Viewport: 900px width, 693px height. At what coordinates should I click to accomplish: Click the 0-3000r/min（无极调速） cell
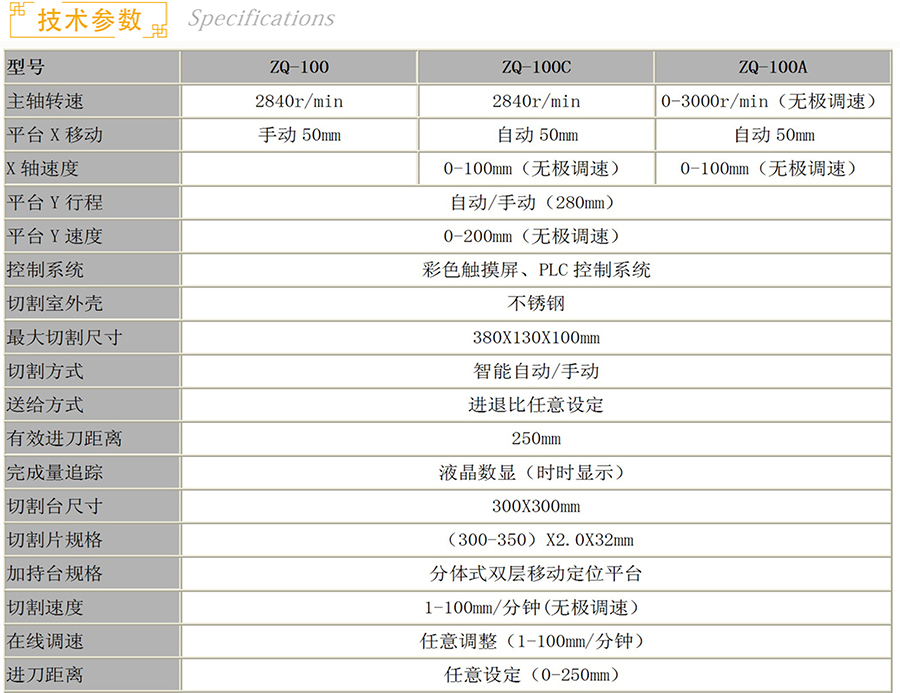pyautogui.click(x=773, y=102)
